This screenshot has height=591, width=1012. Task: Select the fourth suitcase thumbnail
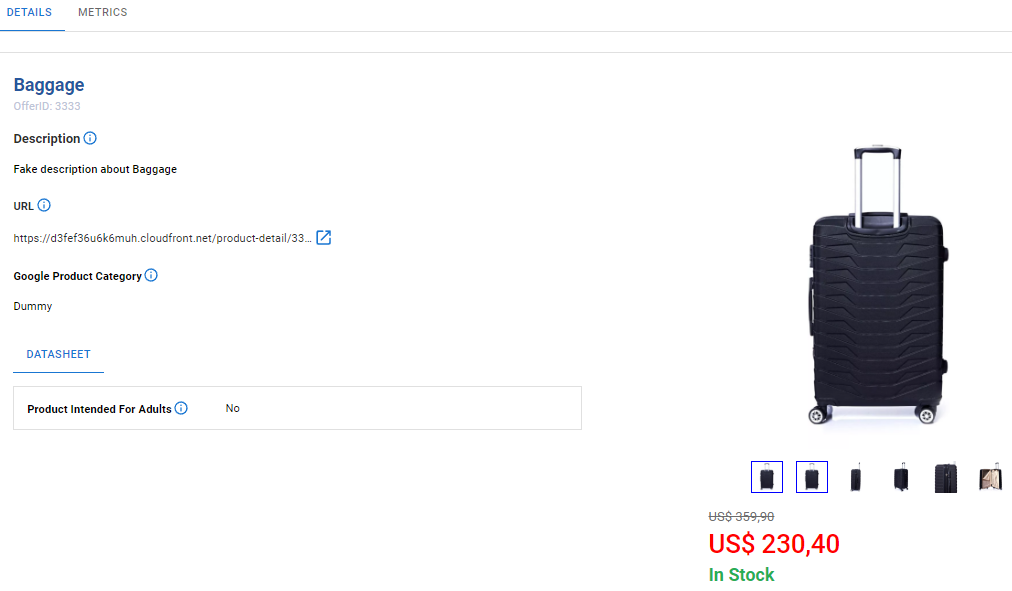(901, 477)
